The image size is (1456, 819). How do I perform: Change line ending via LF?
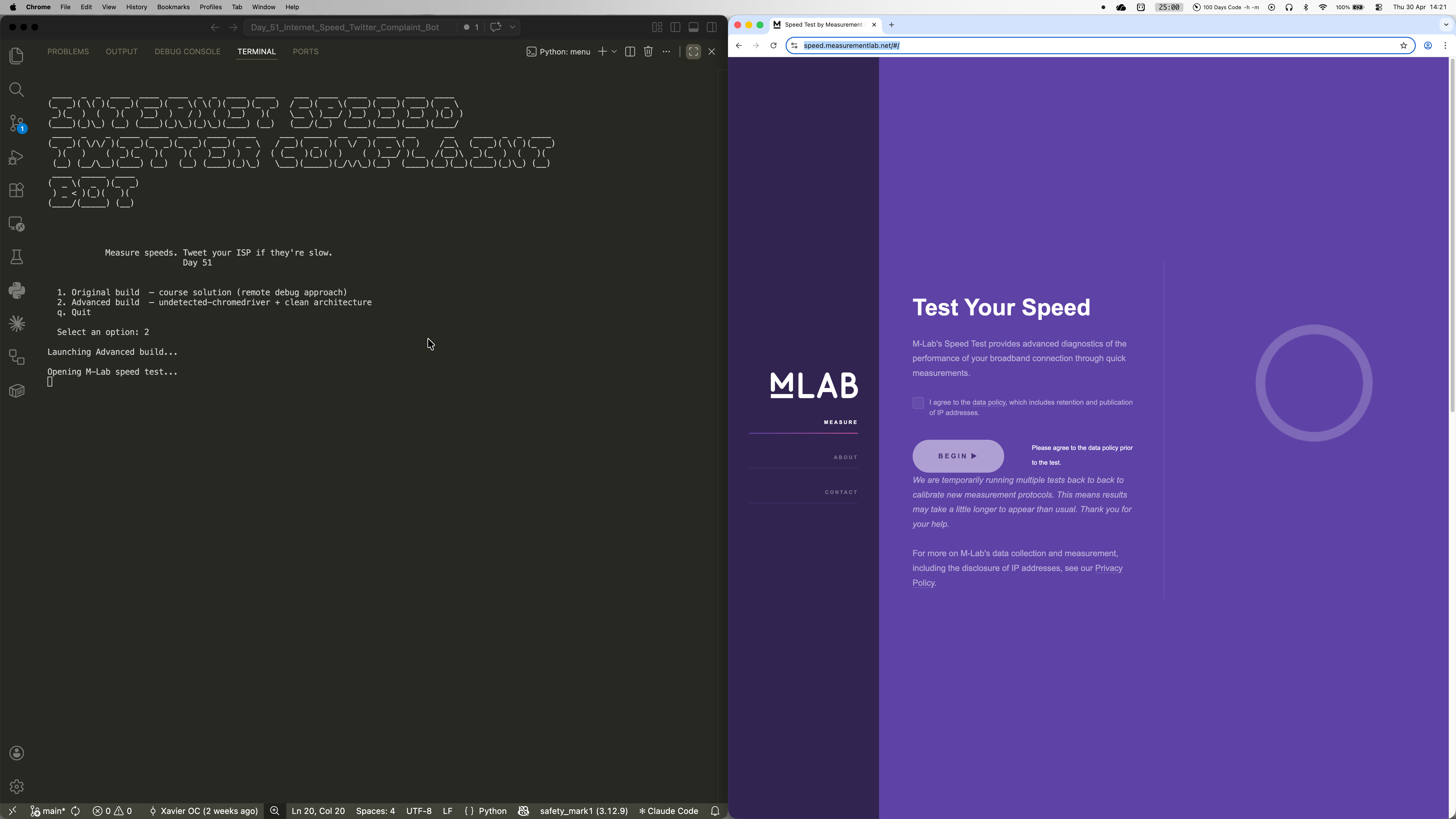tap(448, 811)
